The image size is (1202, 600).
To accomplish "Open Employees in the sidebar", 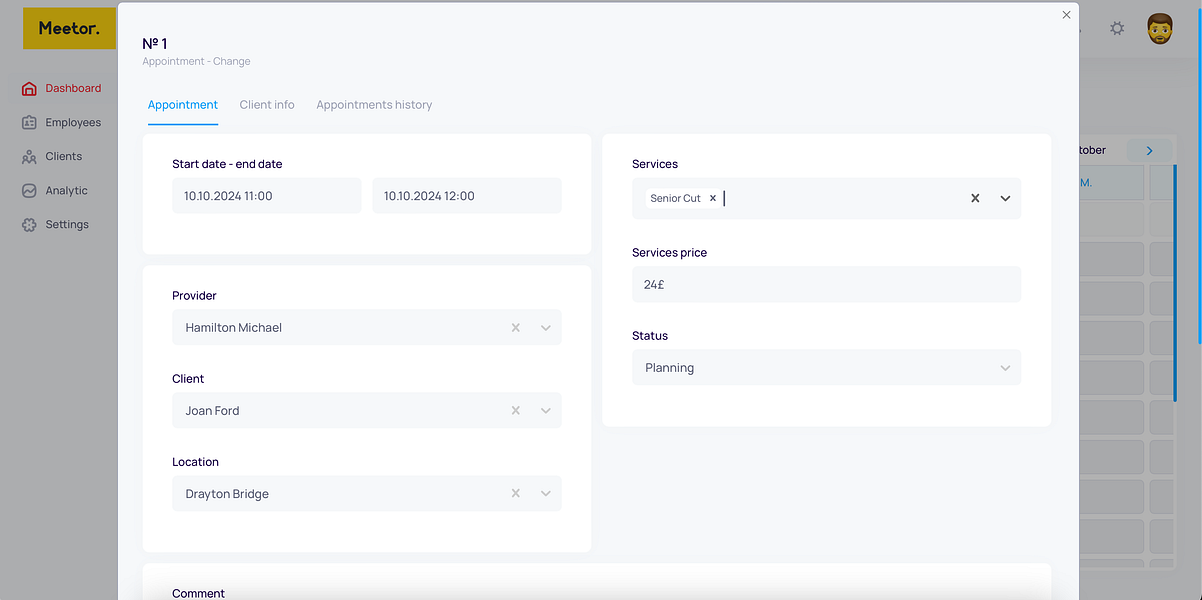I will click(73, 122).
